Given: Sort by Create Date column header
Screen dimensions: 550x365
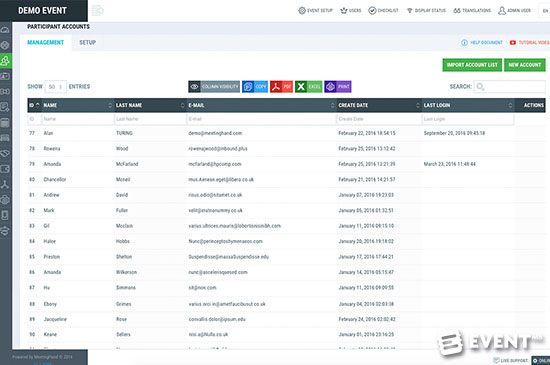Looking at the screenshot, I should pos(379,105).
